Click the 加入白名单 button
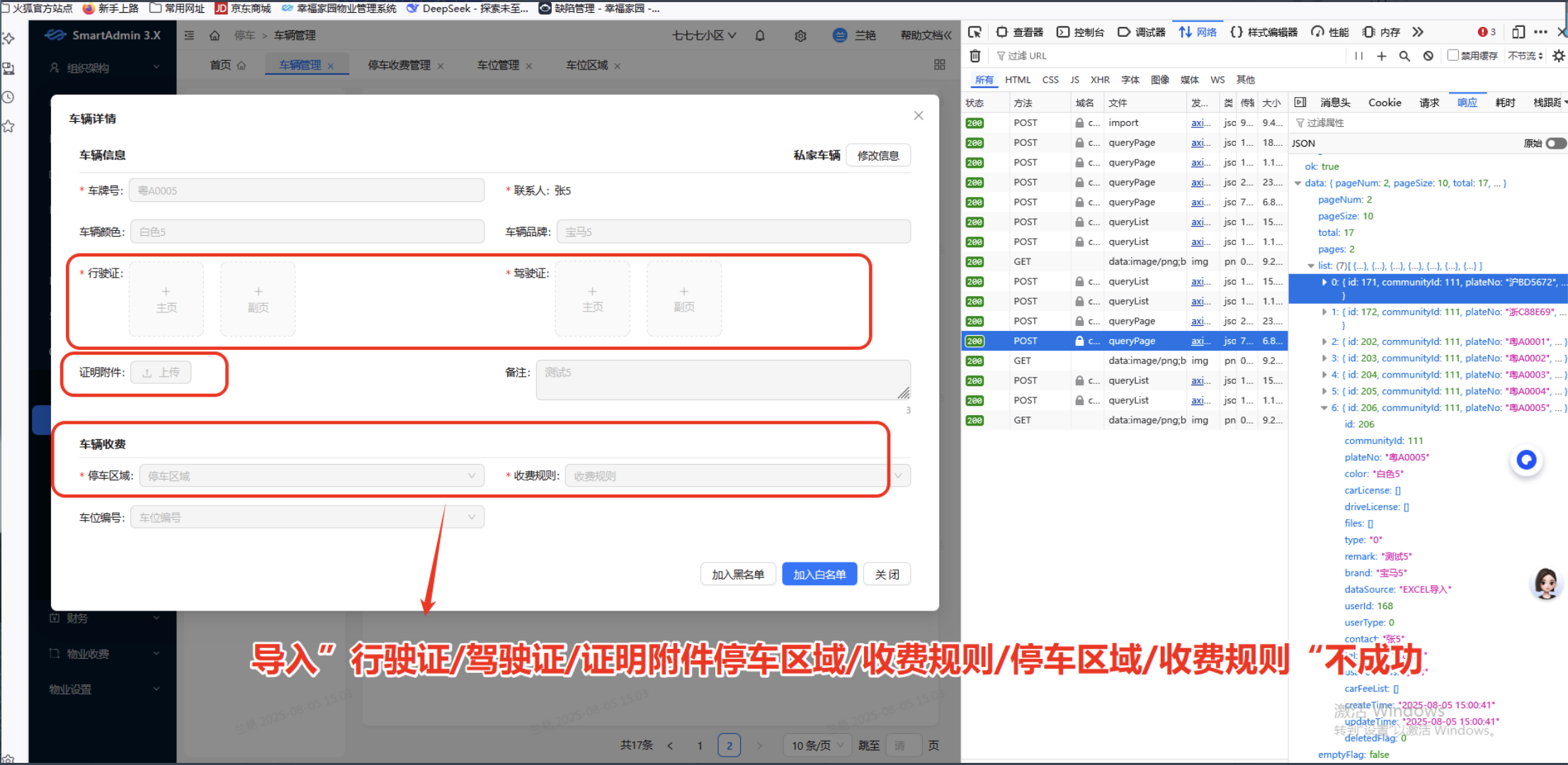 (x=819, y=574)
